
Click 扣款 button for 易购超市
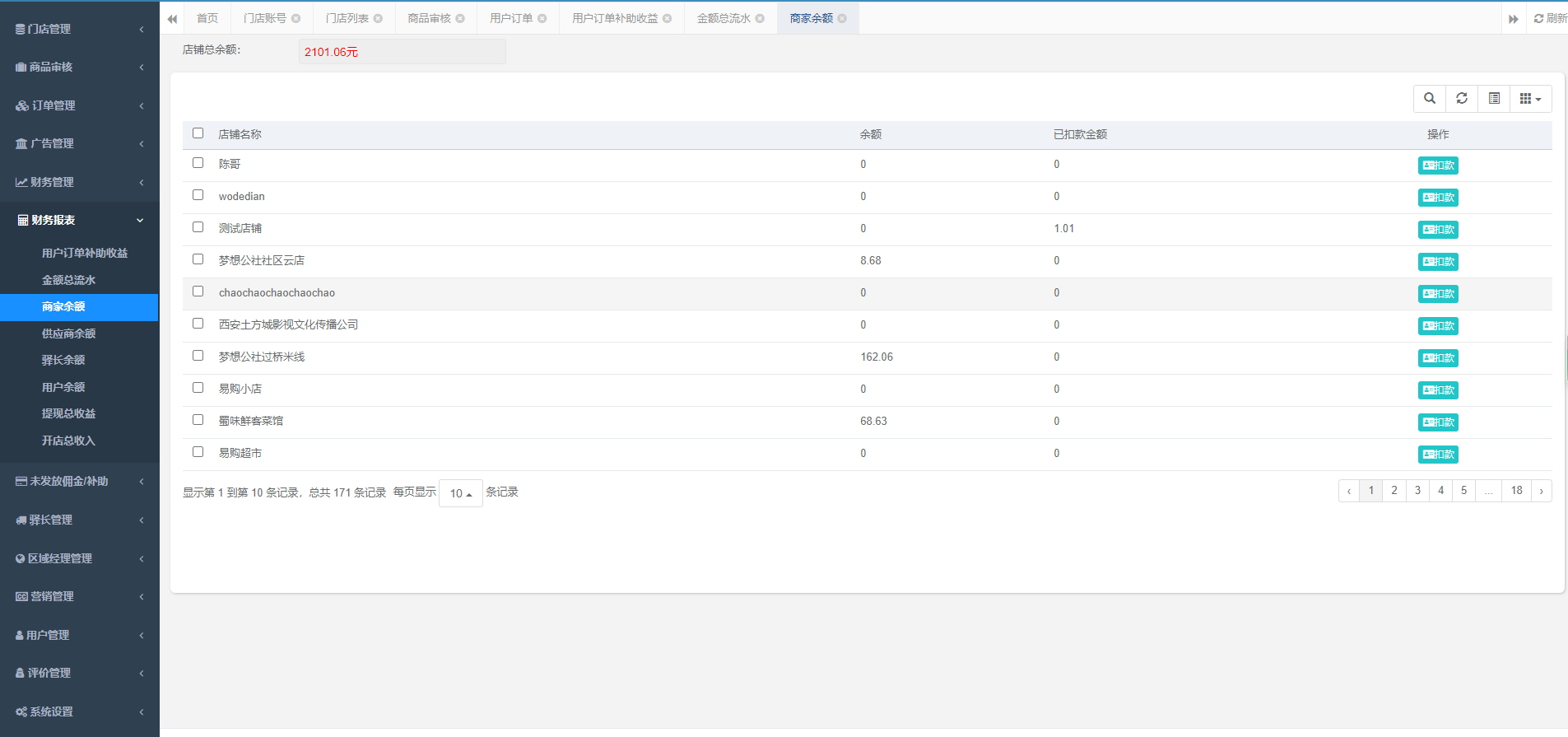pyautogui.click(x=1438, y=455)
